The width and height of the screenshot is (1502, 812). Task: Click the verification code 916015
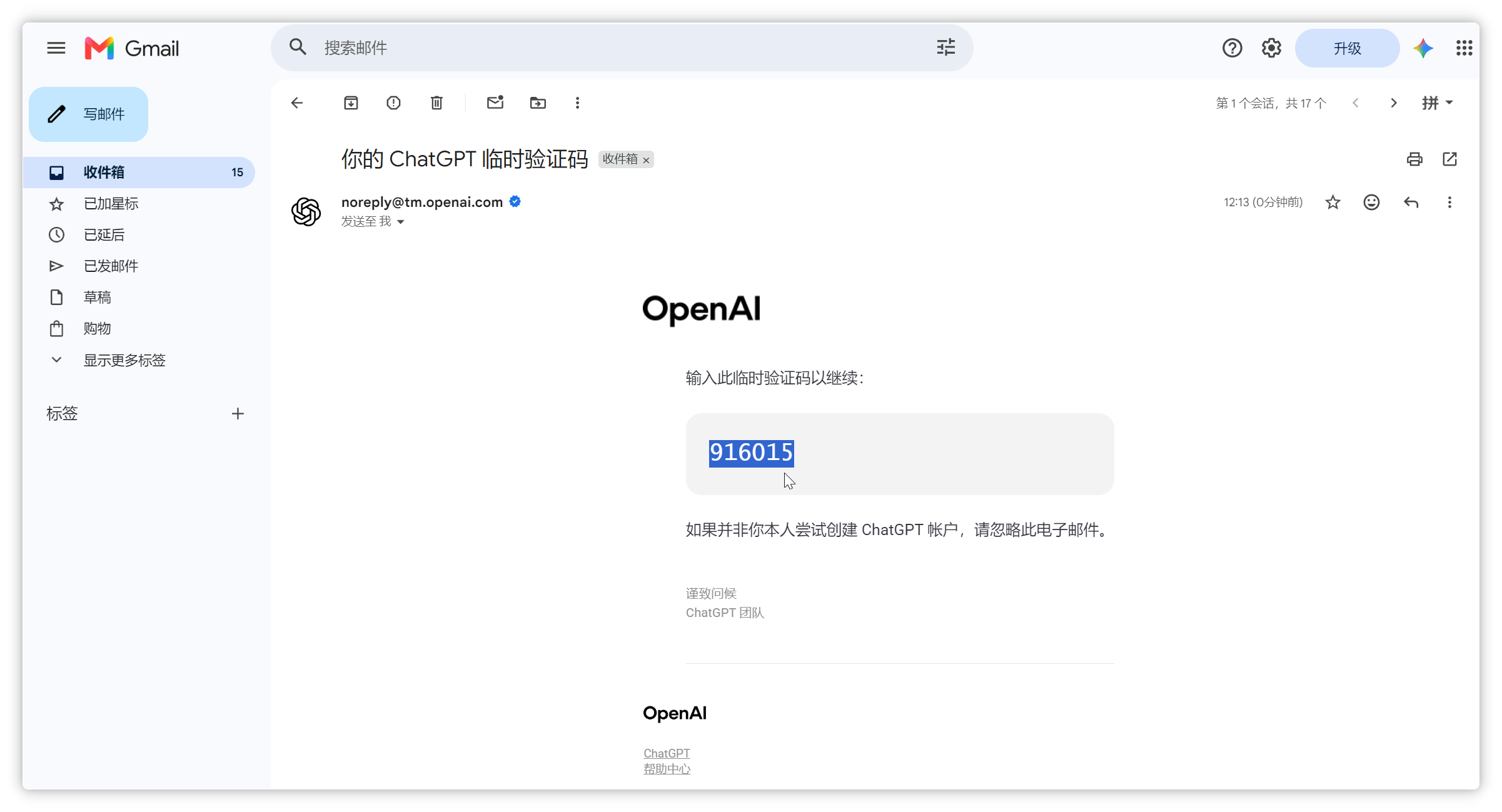(751, 453)
